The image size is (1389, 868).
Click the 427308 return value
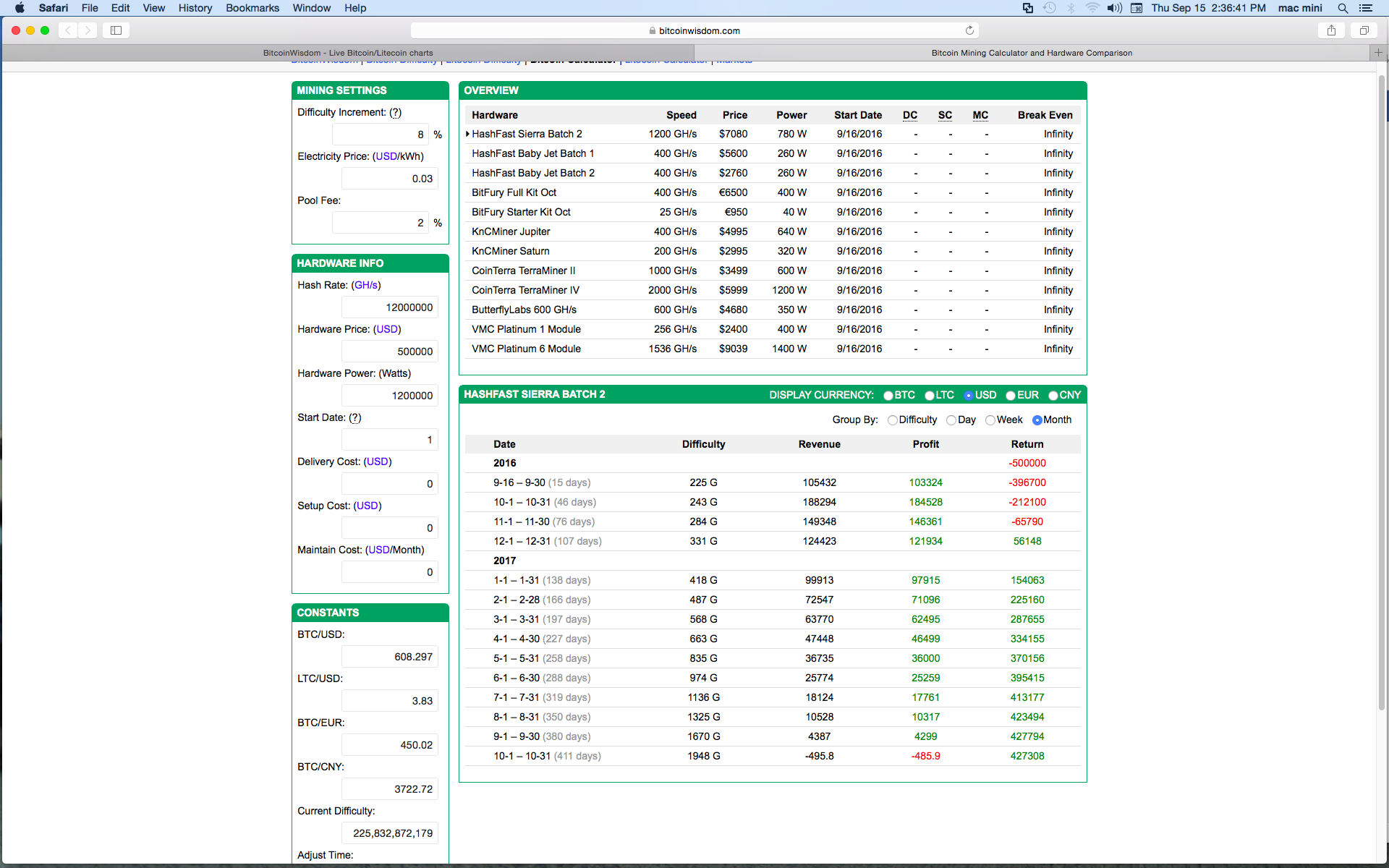coord(1027,756)
